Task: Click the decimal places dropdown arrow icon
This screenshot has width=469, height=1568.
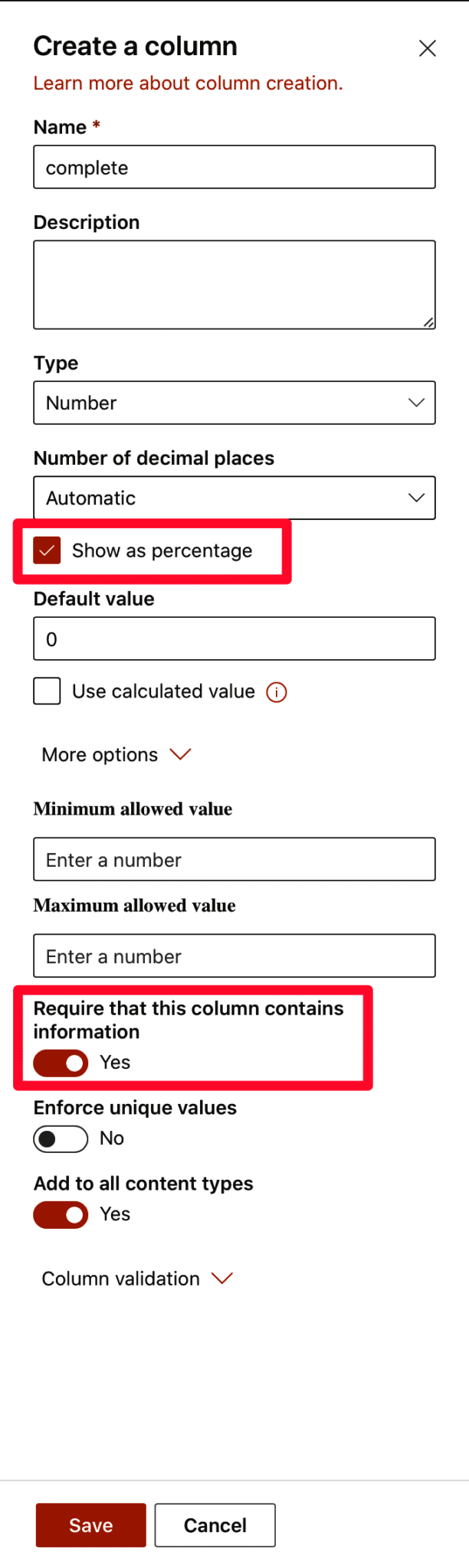Action: tap(416, 497)
